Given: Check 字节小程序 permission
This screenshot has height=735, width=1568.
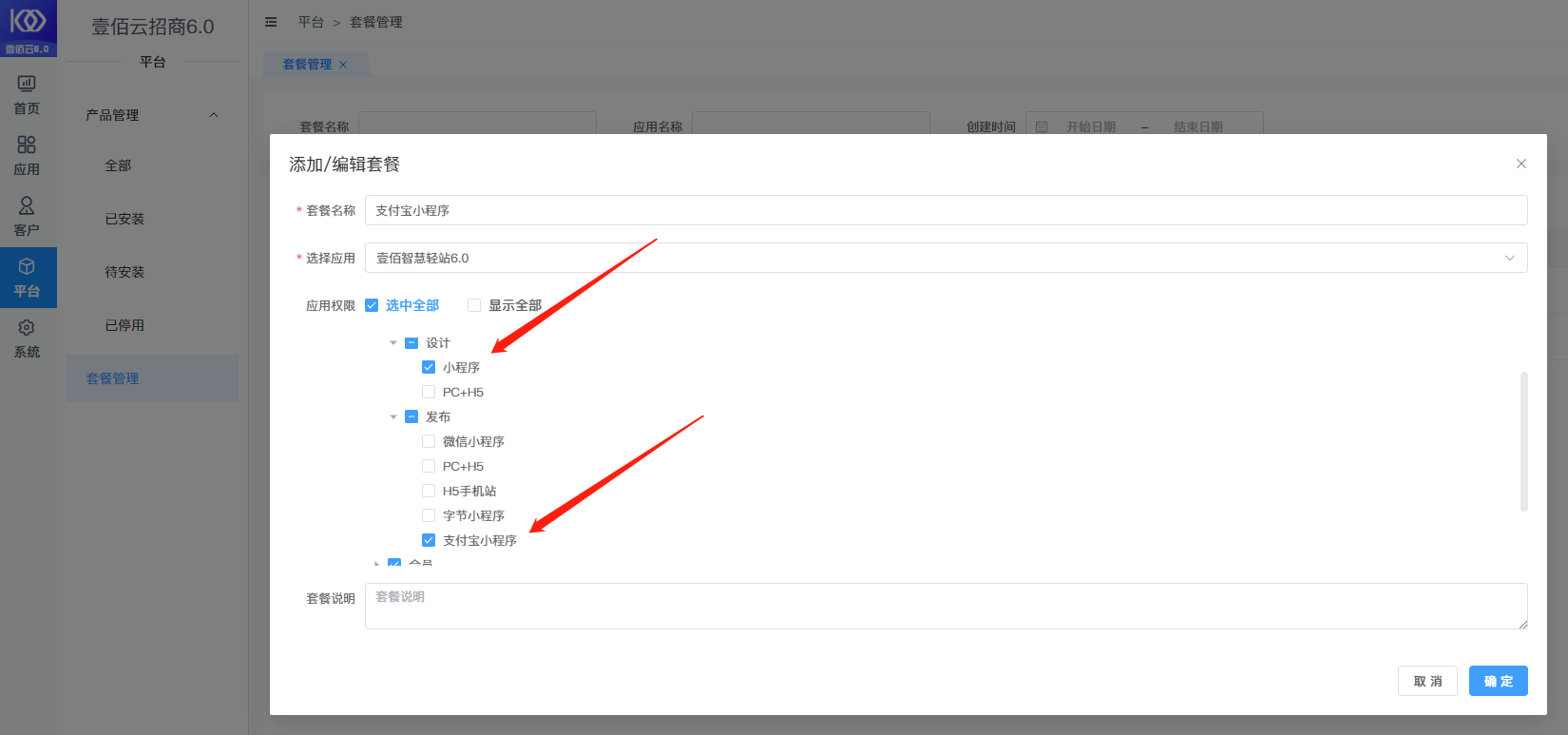Looking at the screenshot, I should [x=429, y=516].
